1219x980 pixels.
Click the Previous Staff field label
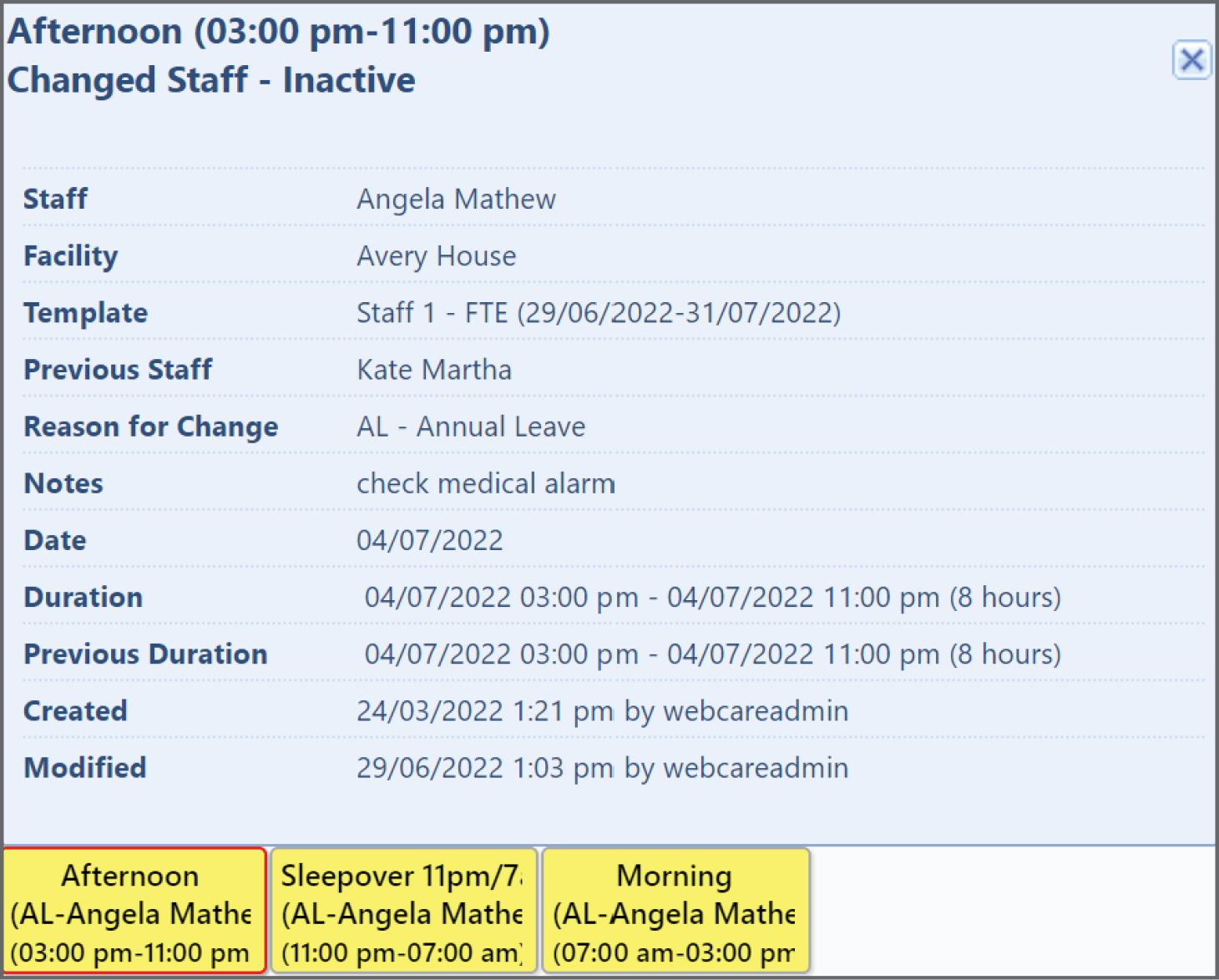tap(118, 370)
